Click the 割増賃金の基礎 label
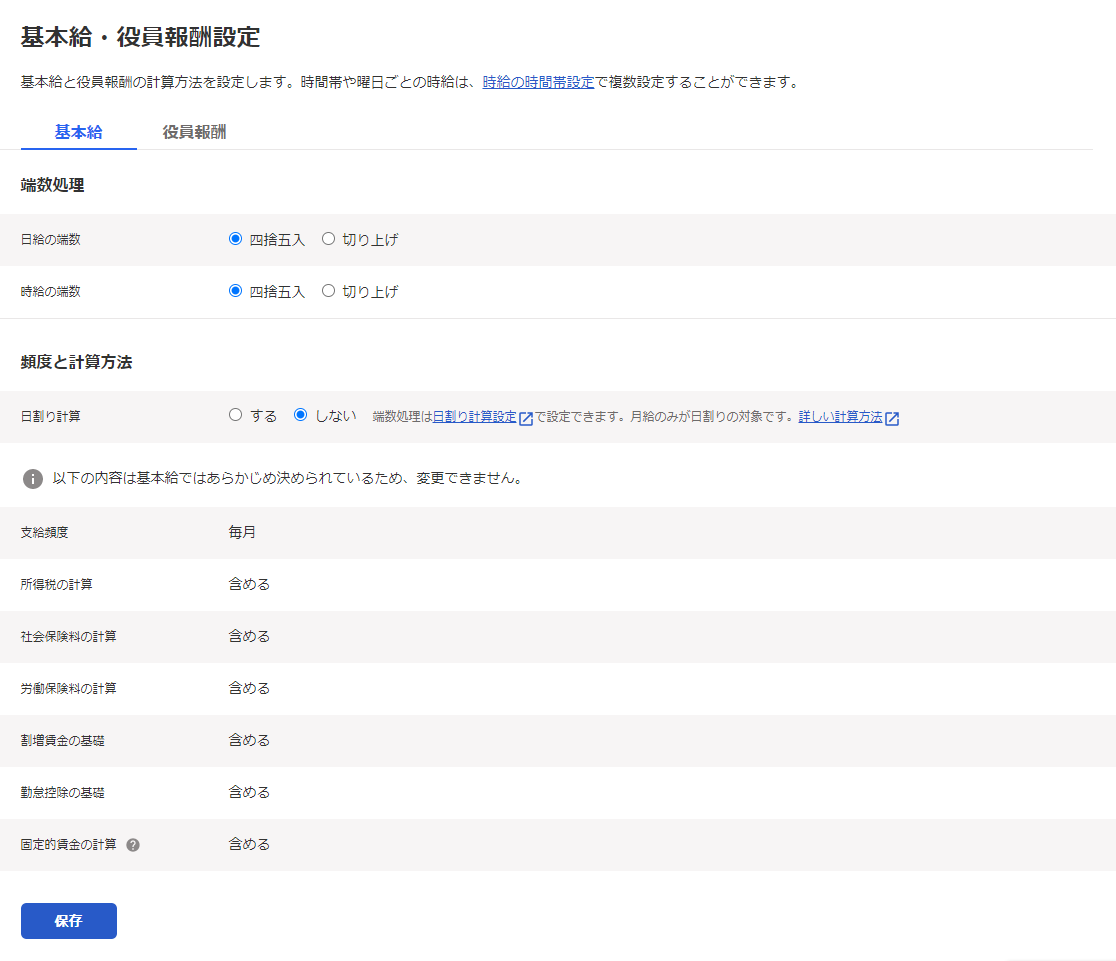1116x961 pixels. pyautogui.click(x=63, y=740)
